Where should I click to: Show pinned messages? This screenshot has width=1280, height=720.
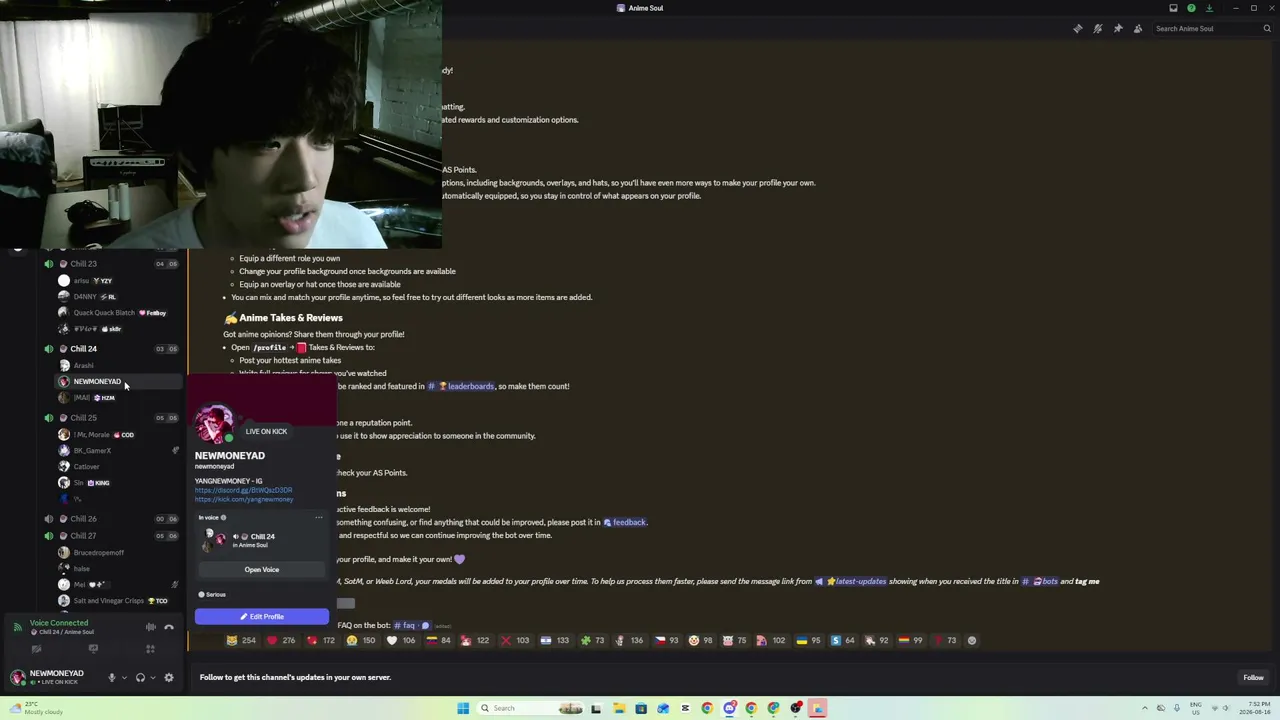1117,28
